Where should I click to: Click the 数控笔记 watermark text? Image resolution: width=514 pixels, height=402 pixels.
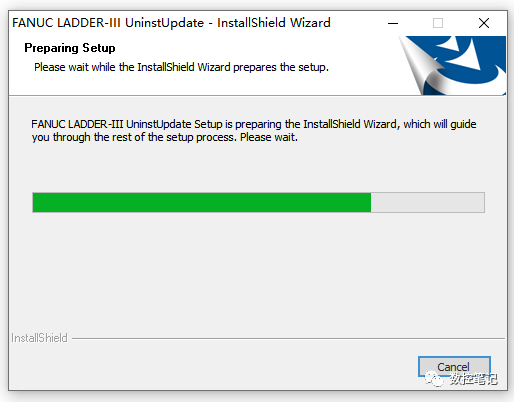click(x=474, y=379)
